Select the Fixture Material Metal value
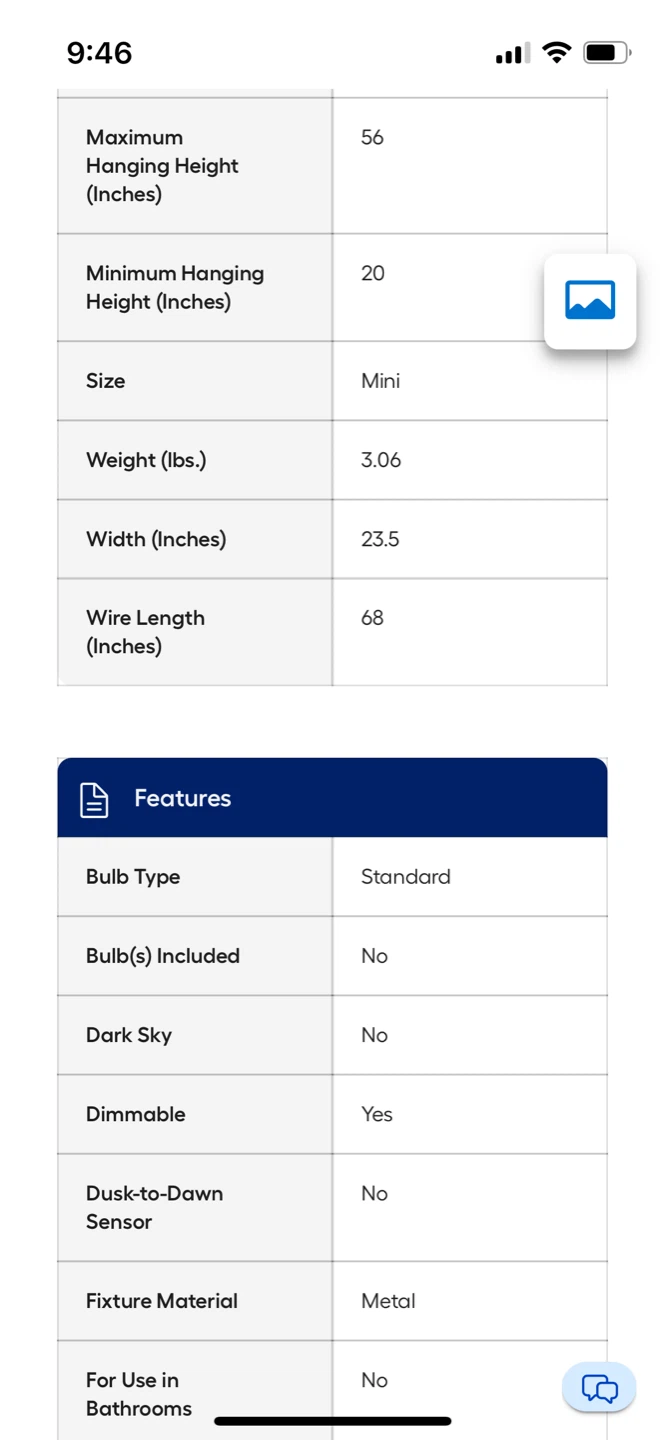Screen dimensions: 666x1440 pos(388,1301)
